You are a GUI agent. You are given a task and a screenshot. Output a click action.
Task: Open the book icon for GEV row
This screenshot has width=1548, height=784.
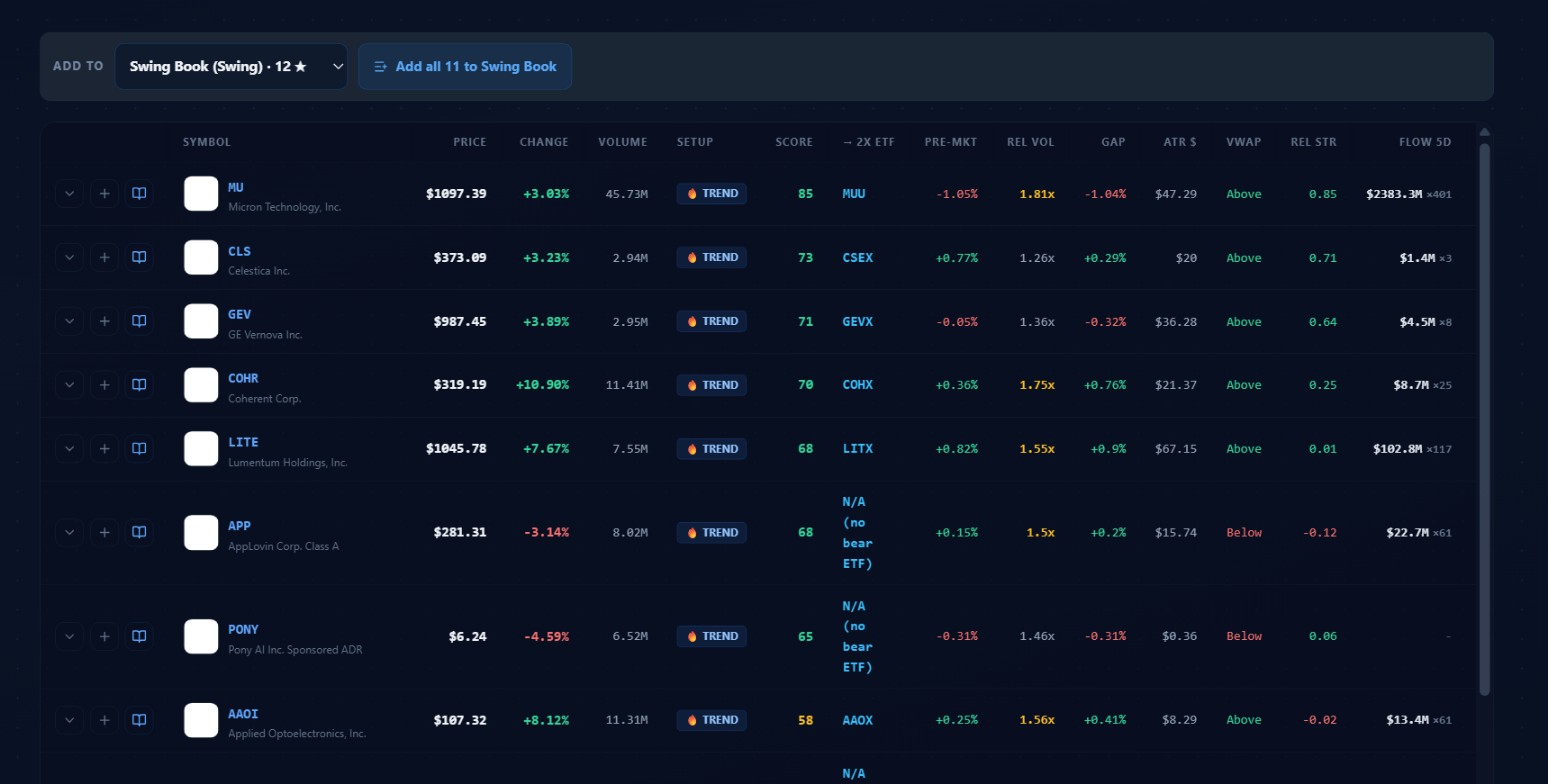139,321
